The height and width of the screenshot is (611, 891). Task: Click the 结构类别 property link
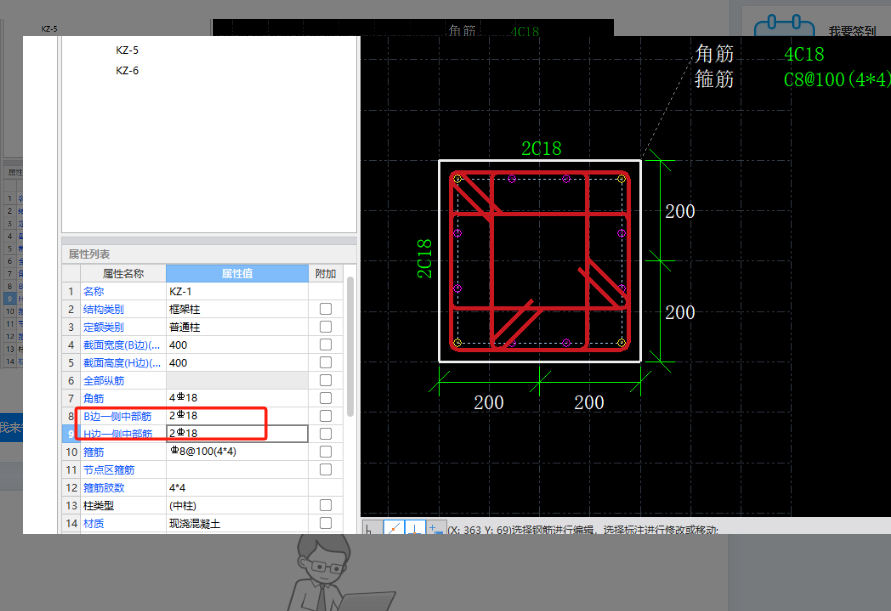click(103, 309)
